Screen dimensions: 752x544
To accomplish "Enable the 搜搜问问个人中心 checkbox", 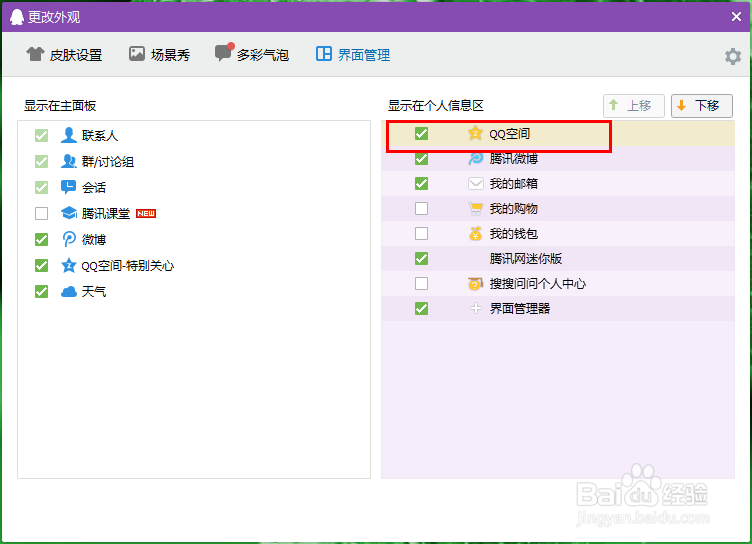I will [422, 284].
